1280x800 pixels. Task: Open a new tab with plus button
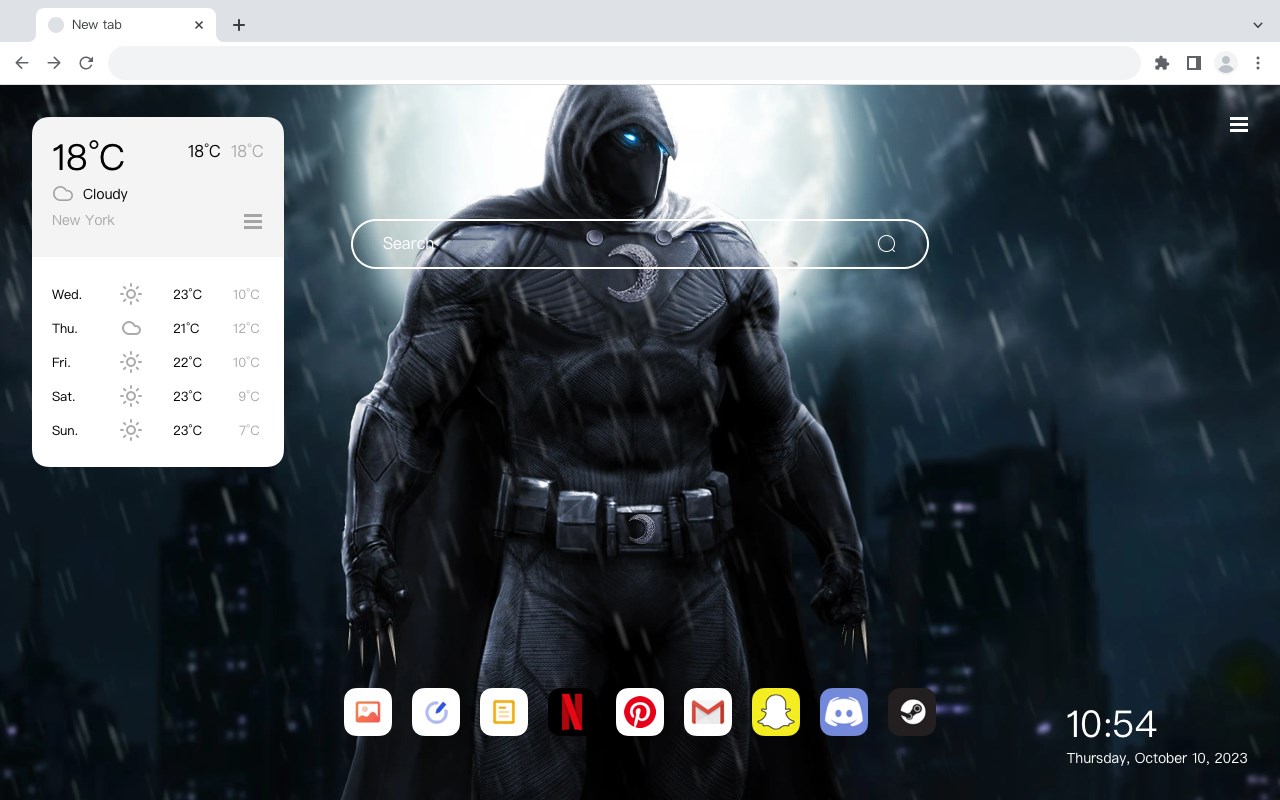[x=238, y=24]
